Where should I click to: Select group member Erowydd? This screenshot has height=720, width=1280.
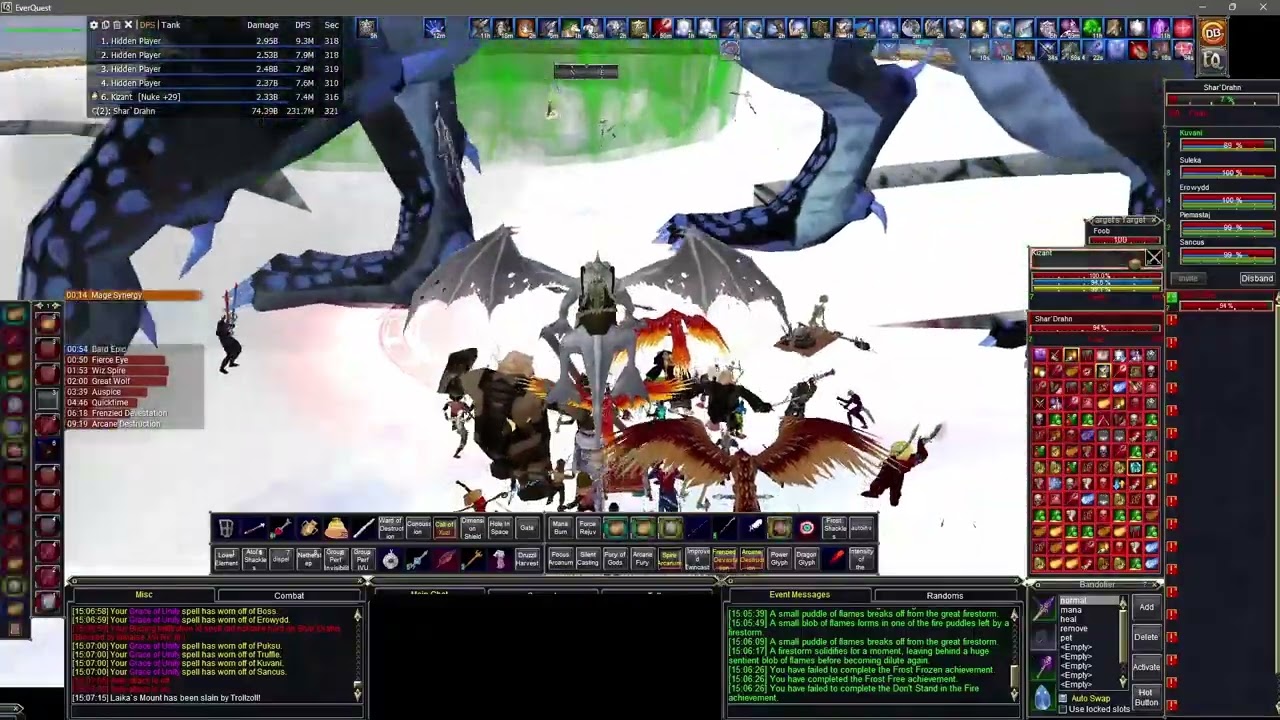click(x=1194, y=187)
